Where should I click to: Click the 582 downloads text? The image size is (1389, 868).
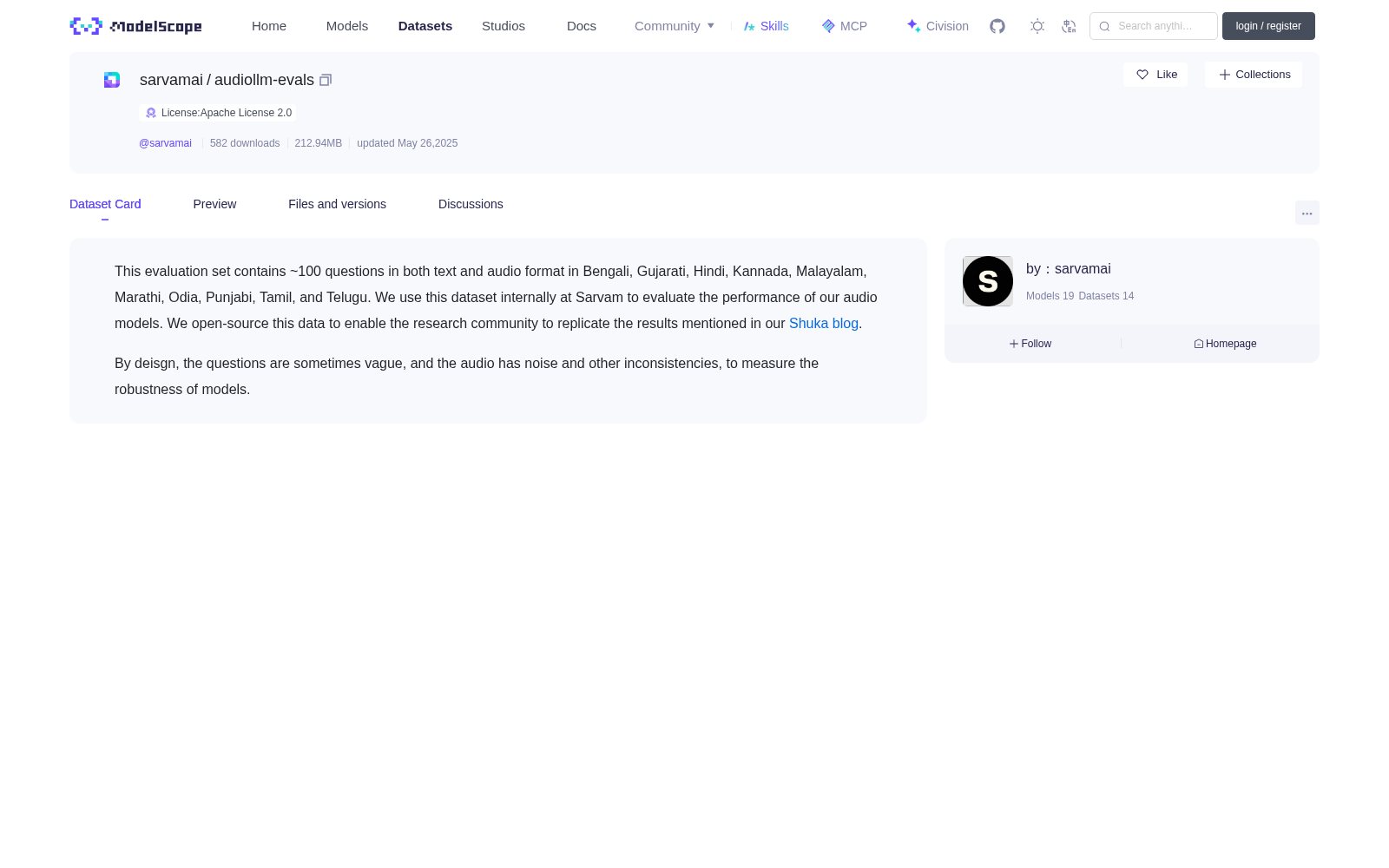click(x=245, y=143)
